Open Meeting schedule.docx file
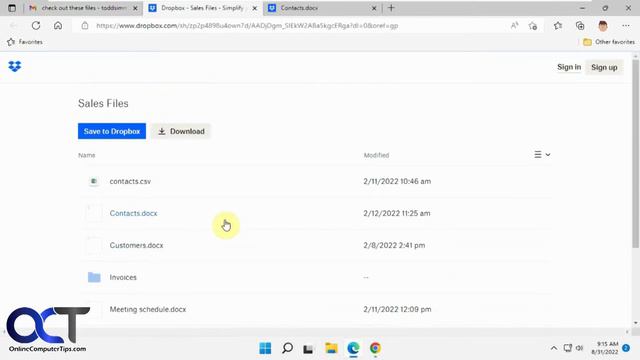Image resolution: width=640 pixels, height=360 pixels. [148, 309]
